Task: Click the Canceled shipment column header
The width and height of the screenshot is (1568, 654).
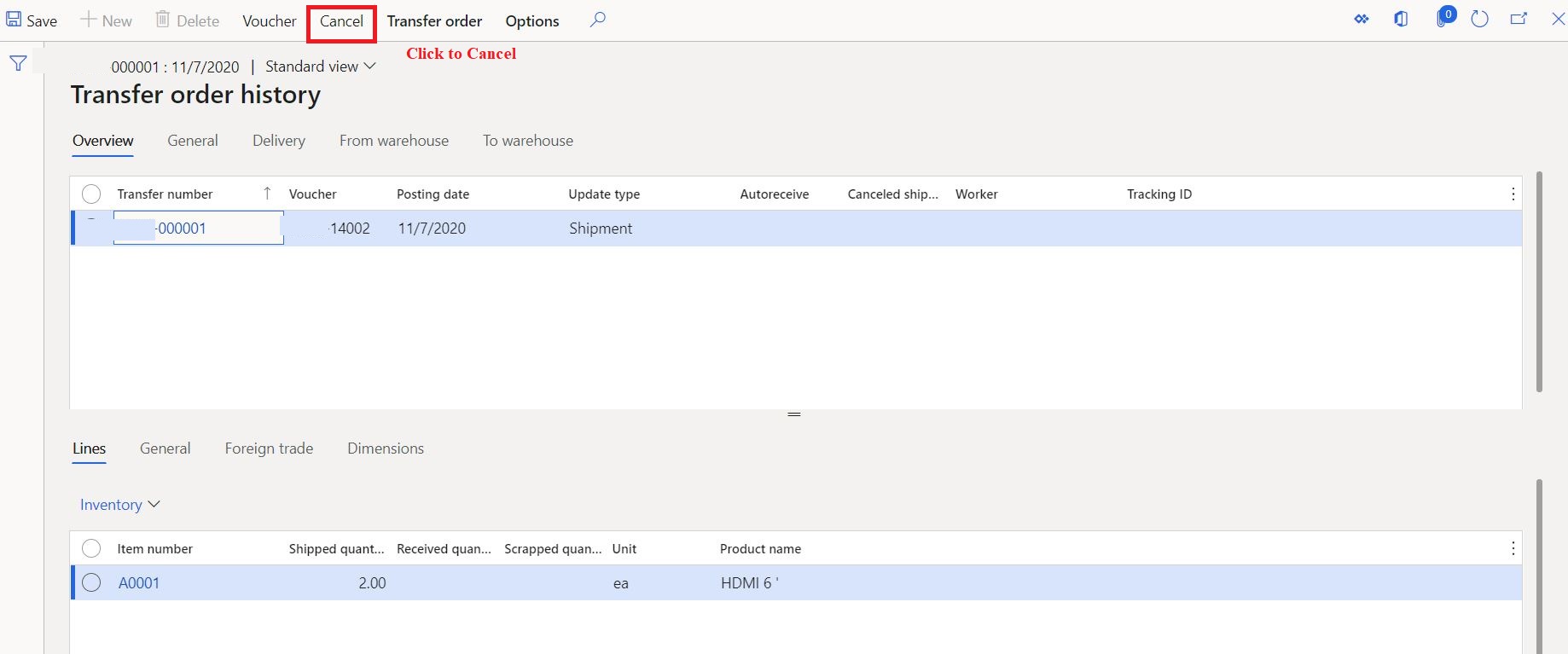Action: click(893, 194)
